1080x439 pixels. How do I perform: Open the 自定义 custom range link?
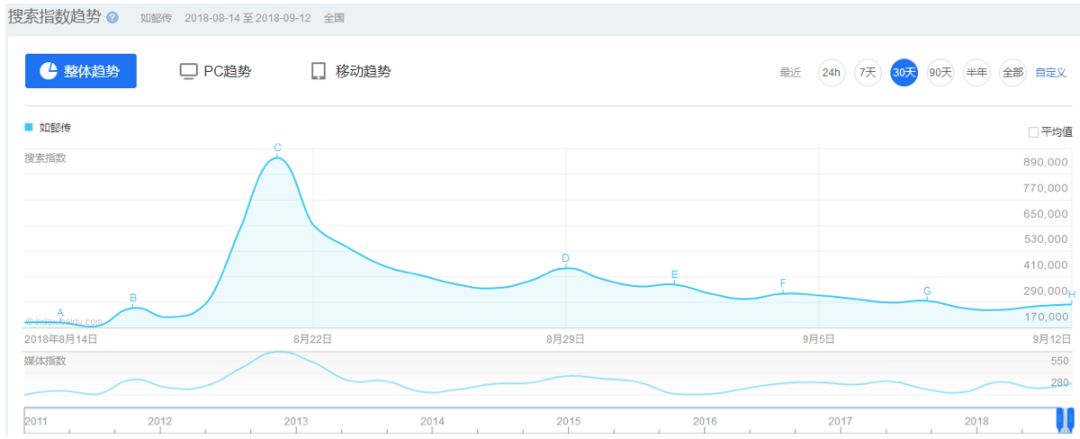point(1051,72)
